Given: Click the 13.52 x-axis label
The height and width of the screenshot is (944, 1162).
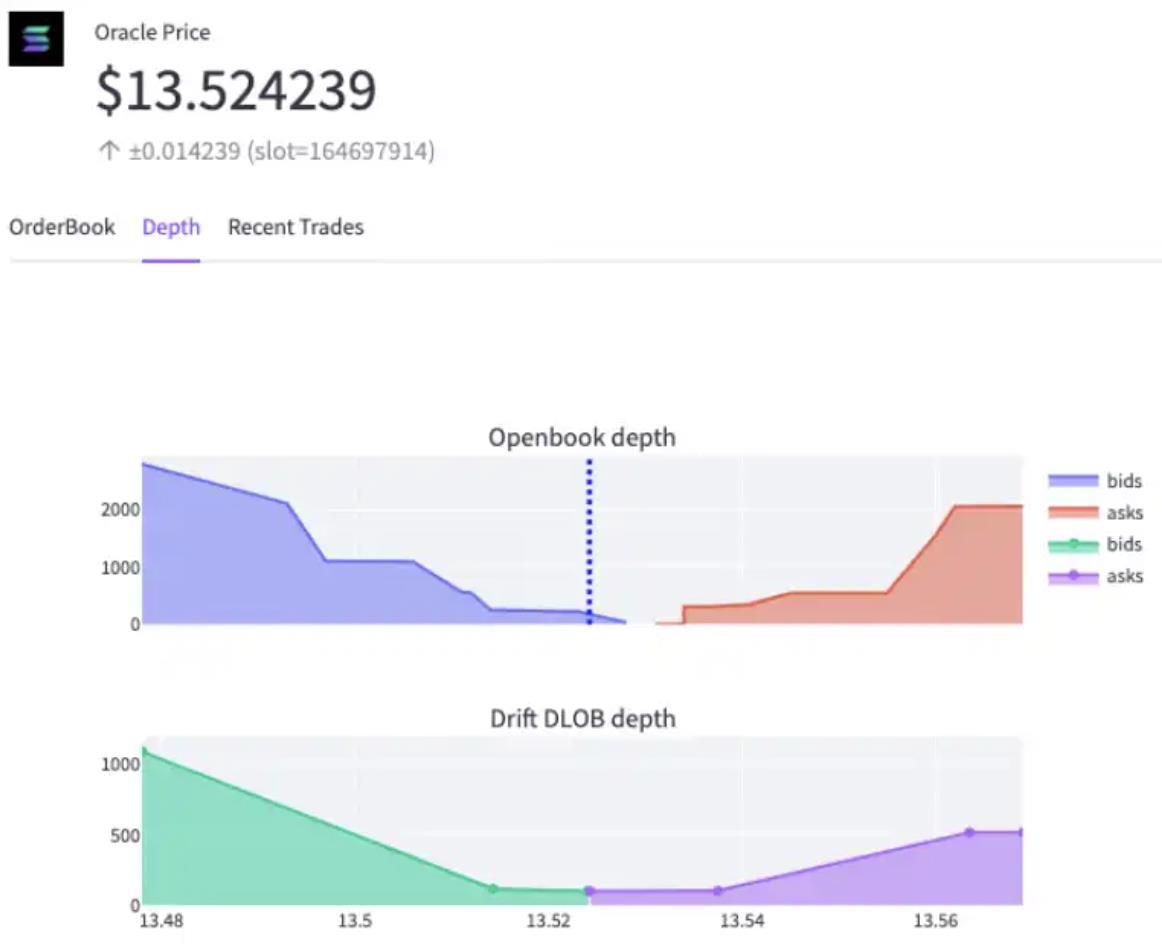Looking at the screenshot, I should coord(549,921).
